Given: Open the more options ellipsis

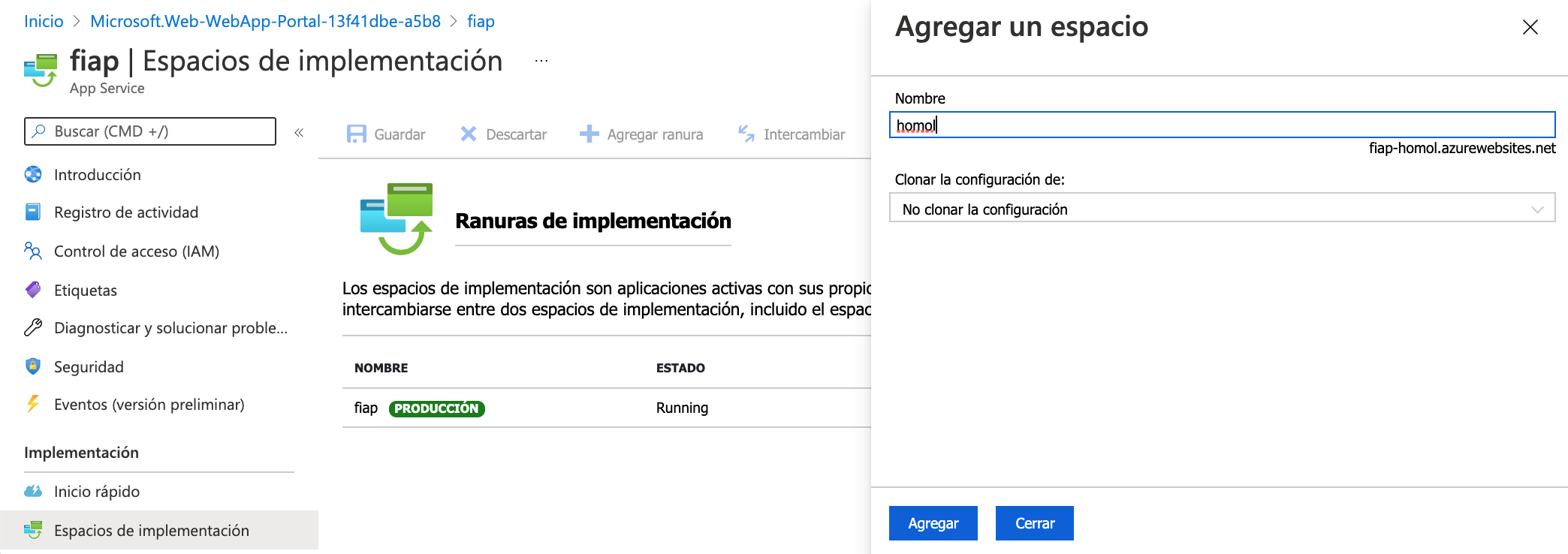Looking at the screenshot, I should coord(541,61).
